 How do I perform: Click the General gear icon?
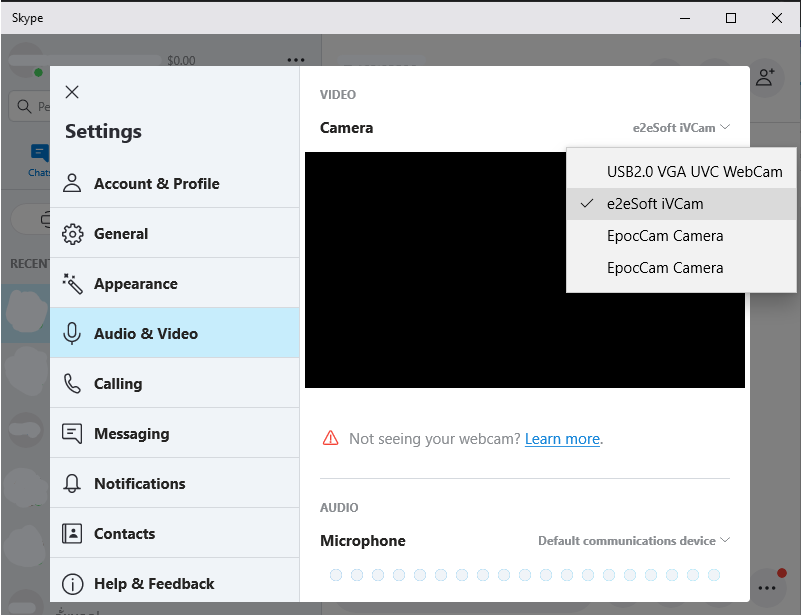(72, 234)
